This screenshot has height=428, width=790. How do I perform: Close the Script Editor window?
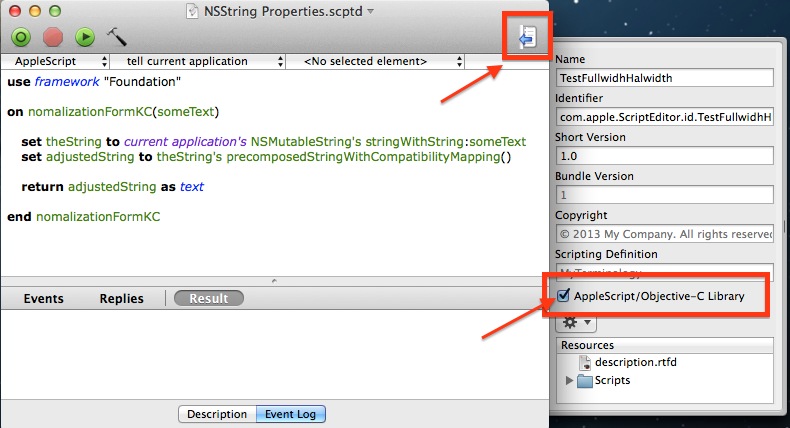[x=15, y=11]
